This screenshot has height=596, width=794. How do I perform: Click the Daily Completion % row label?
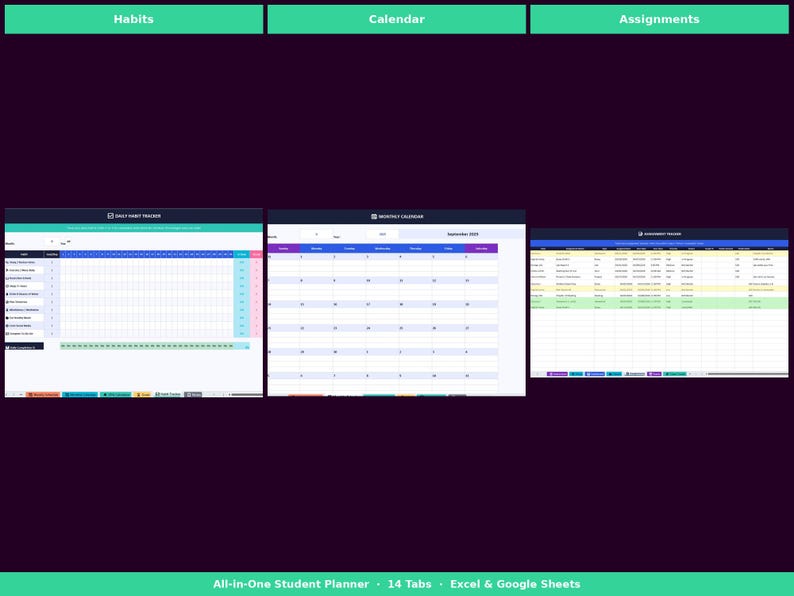[24, 346]
